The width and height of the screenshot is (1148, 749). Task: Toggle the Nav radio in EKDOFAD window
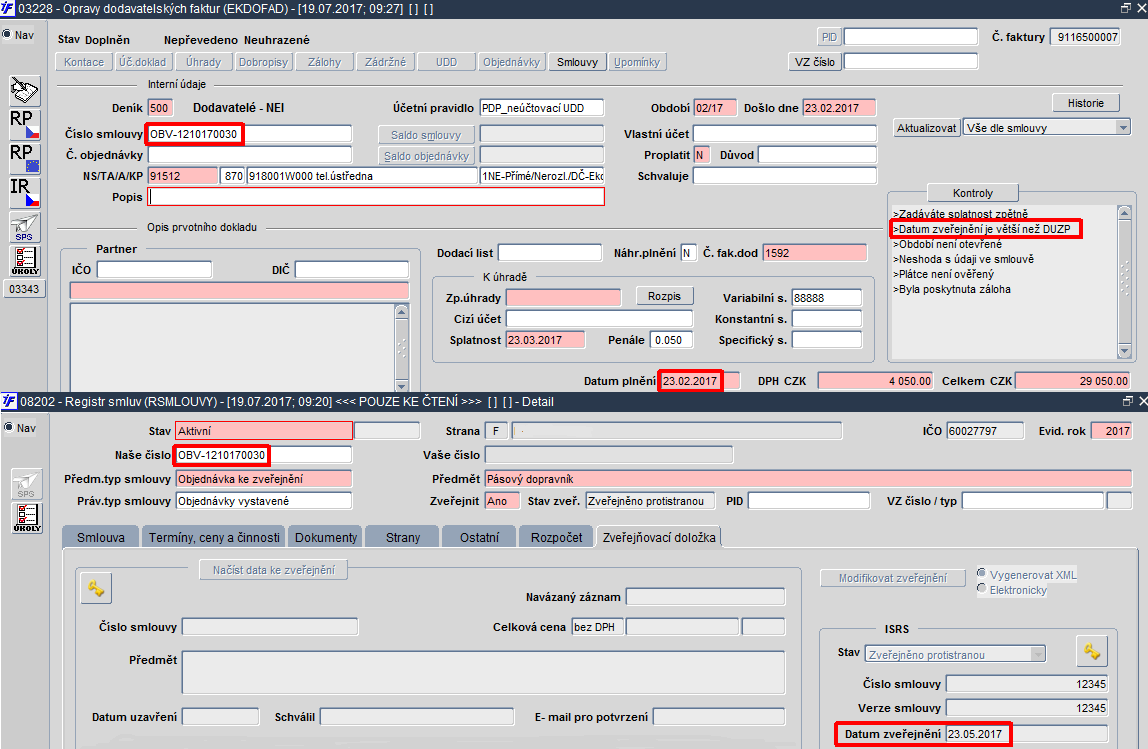[x=7, y=34]
